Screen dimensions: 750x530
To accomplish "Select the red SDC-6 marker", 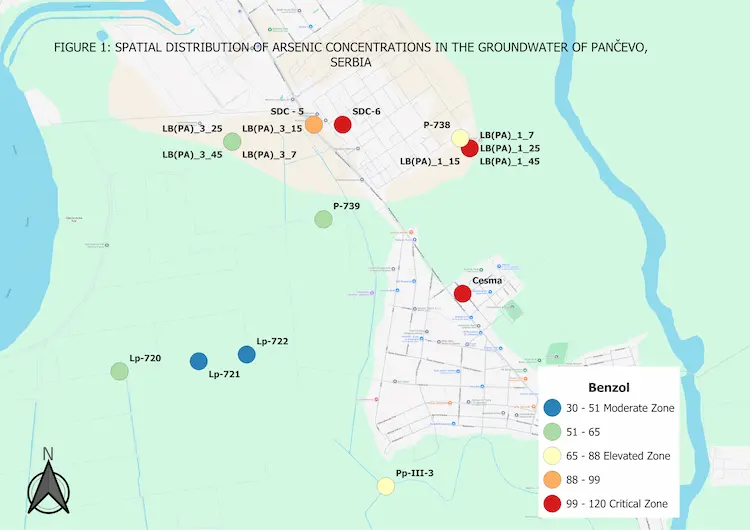I will point(342,125).
